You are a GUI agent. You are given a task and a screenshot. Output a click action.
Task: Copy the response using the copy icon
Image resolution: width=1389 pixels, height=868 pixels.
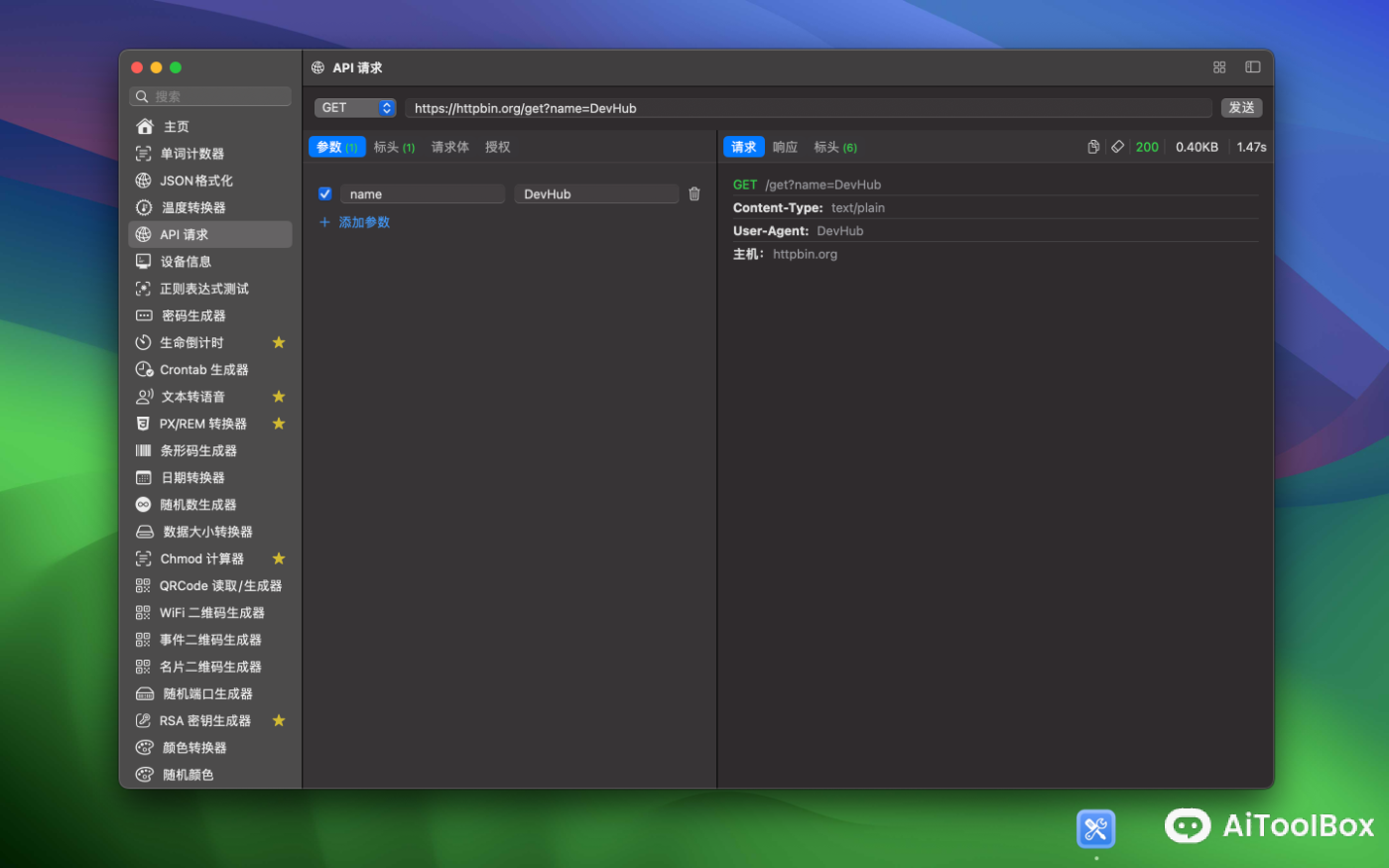click(x=1093, y=146)
